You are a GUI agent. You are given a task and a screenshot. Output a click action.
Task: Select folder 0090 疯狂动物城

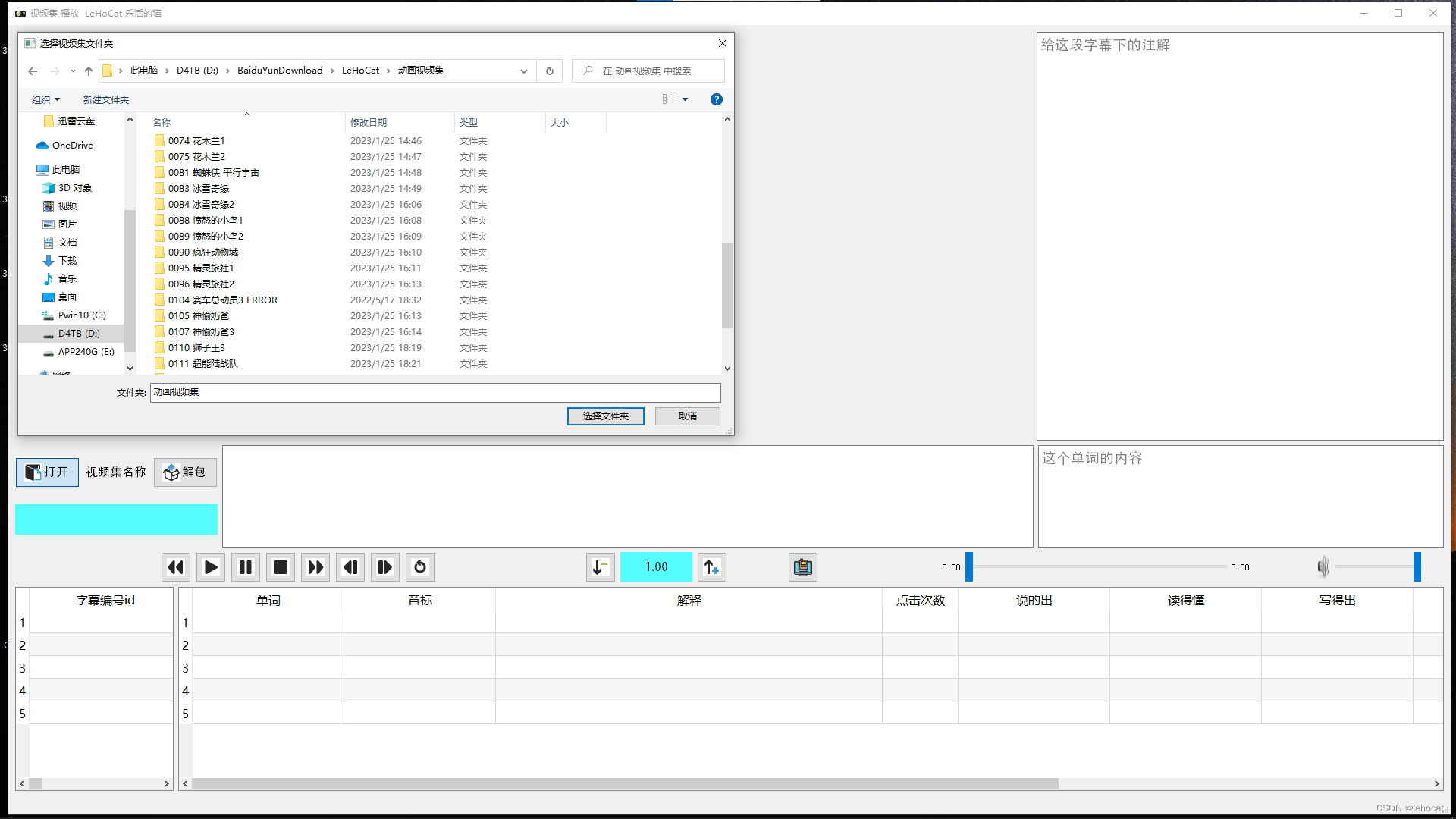tap(203, 253)
